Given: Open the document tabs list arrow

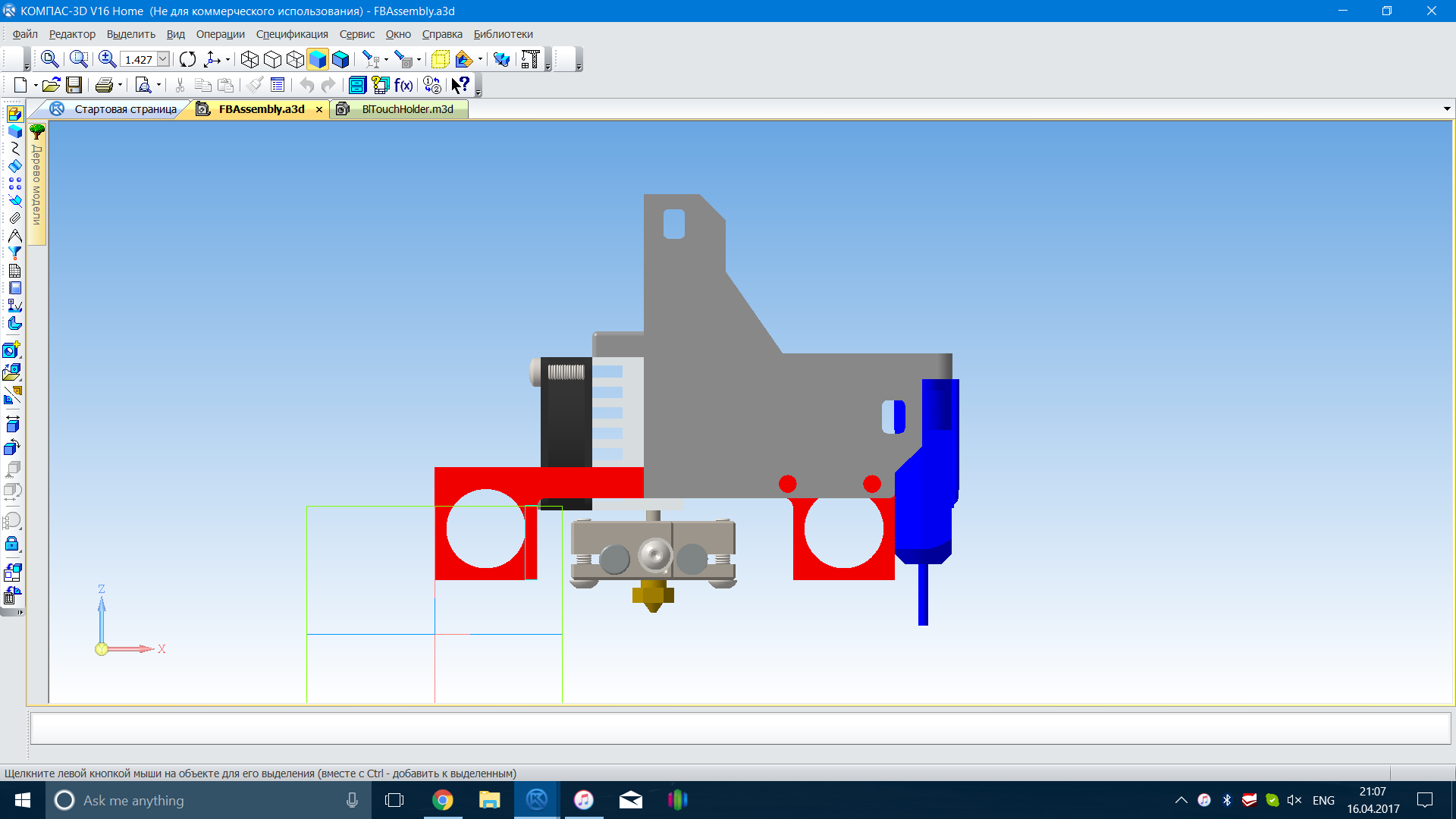Looking at the screenshot, I should click(1447, 109).
